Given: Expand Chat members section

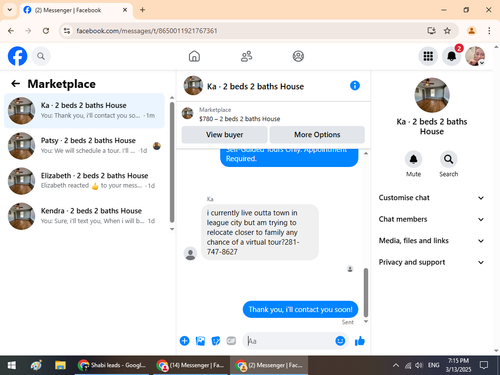Looking at the screenshot, I should 431,219.
